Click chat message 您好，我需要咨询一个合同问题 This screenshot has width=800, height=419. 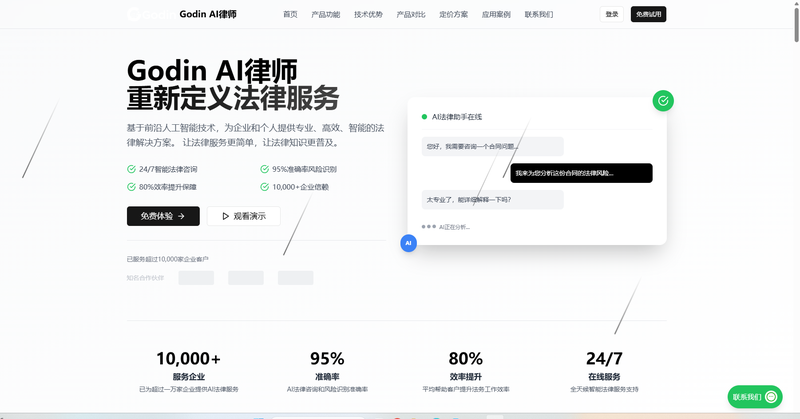pyautogui.click(x=492, y=146)
